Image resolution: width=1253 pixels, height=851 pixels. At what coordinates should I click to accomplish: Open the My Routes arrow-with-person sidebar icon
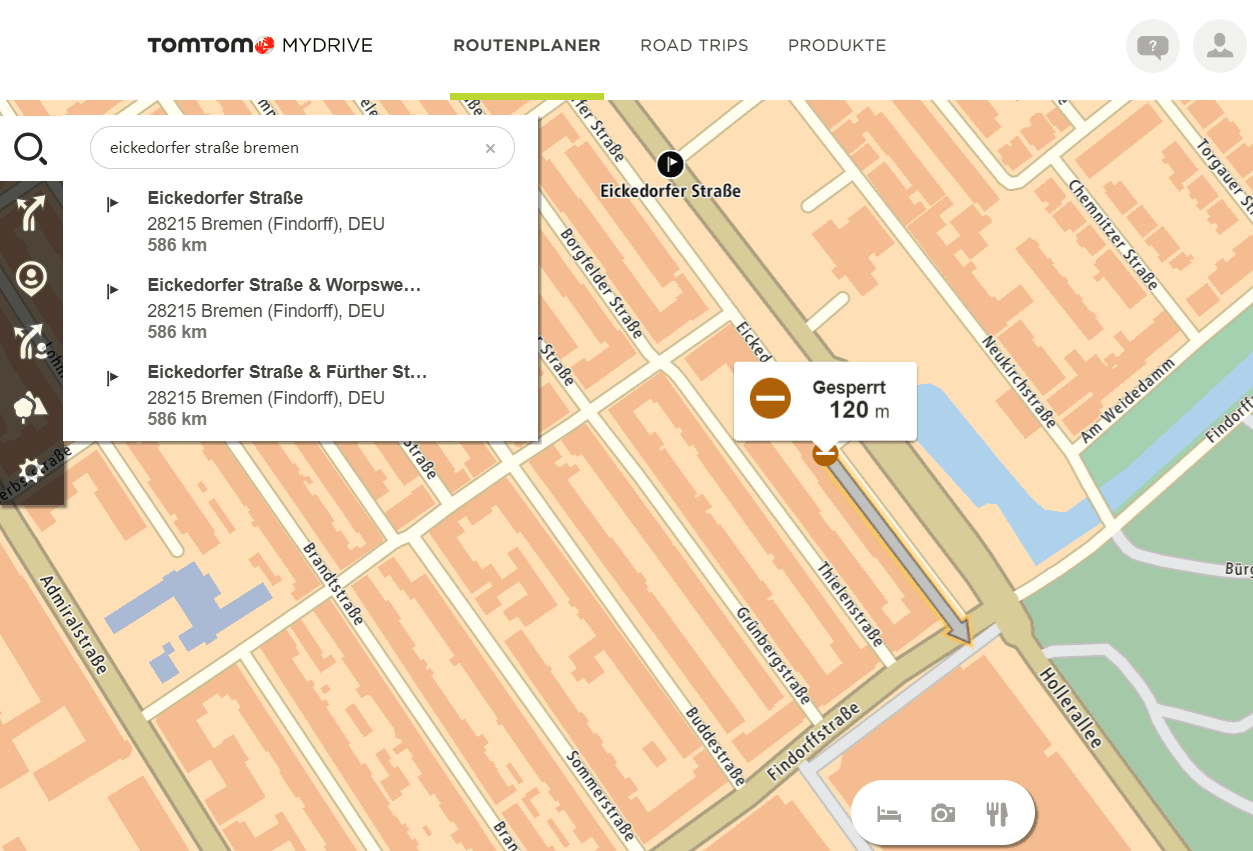click(x=31, y=342)
